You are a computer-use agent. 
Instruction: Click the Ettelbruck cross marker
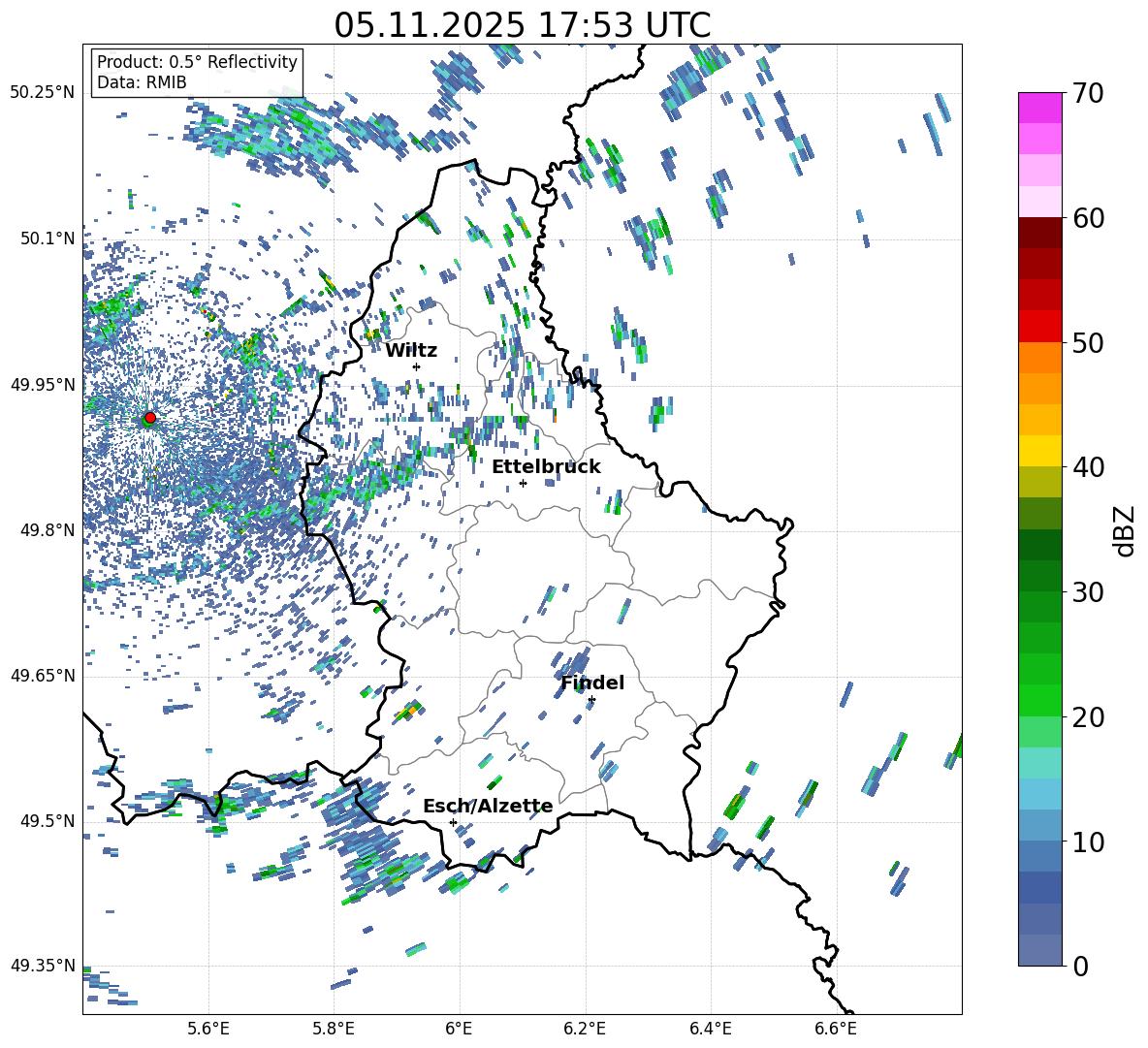pos(523,483)
